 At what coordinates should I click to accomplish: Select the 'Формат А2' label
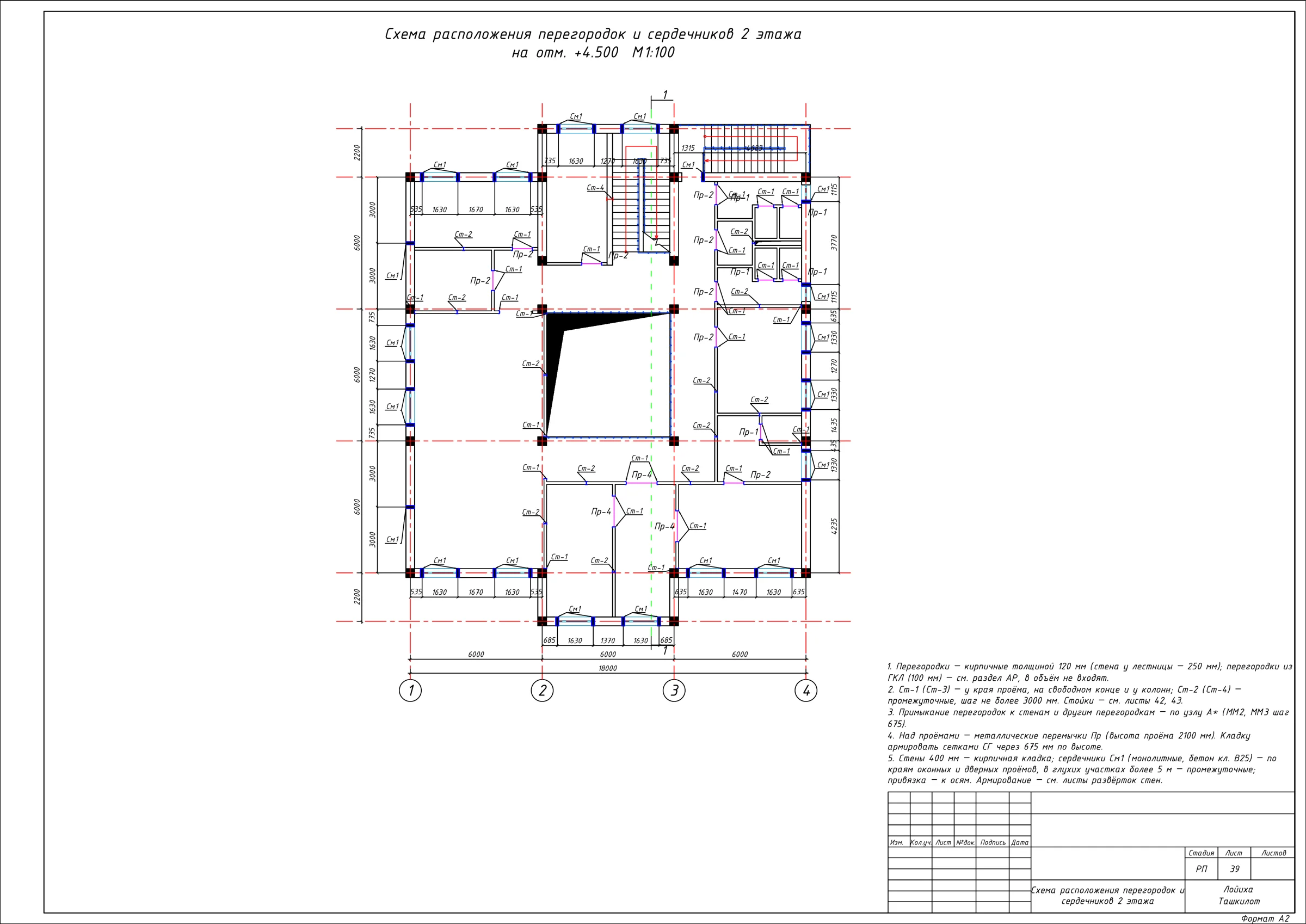pyautogui.click(x=1265, y=919)
